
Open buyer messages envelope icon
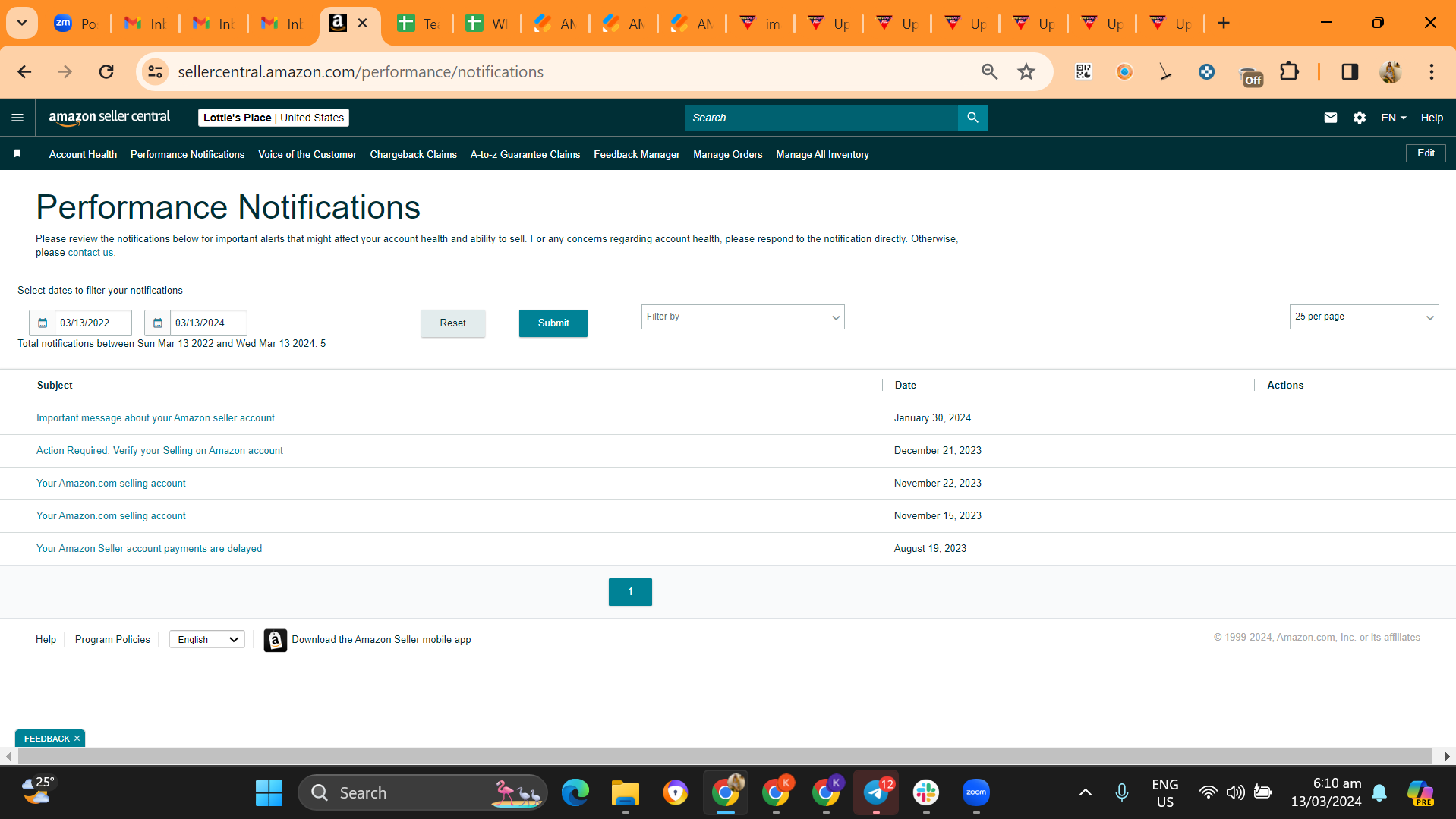coord(1330,118)
